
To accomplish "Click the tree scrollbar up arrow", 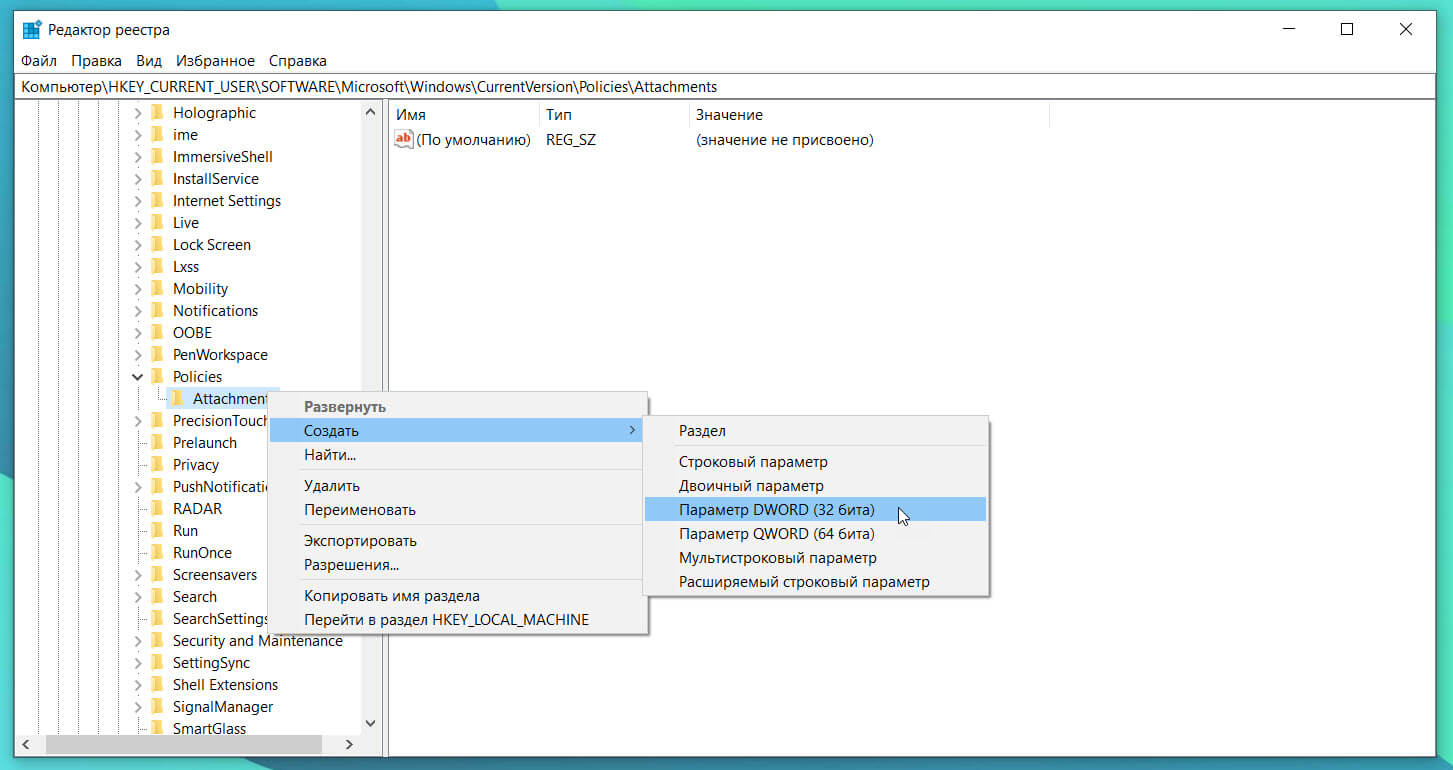I will (370, 112).
